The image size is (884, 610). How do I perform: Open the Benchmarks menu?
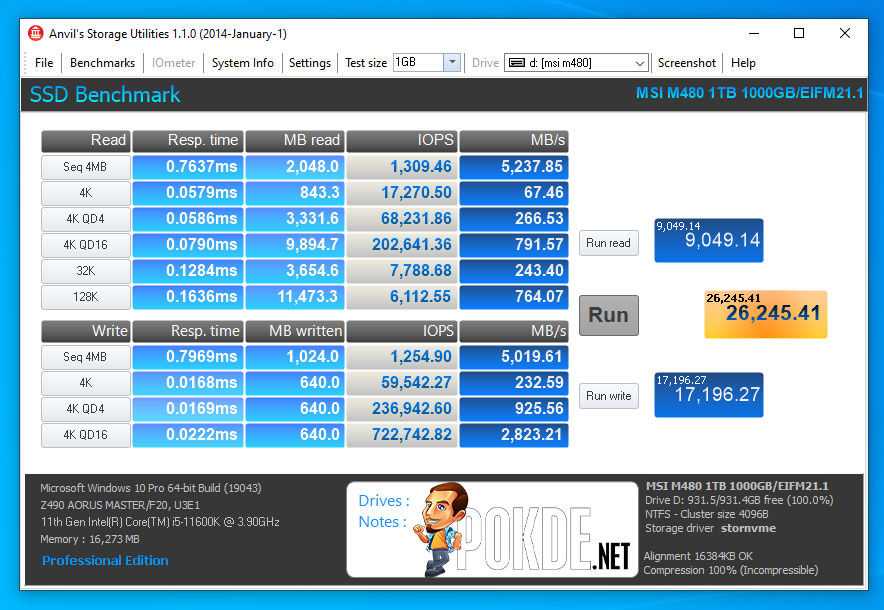click(x=102, y=62)
